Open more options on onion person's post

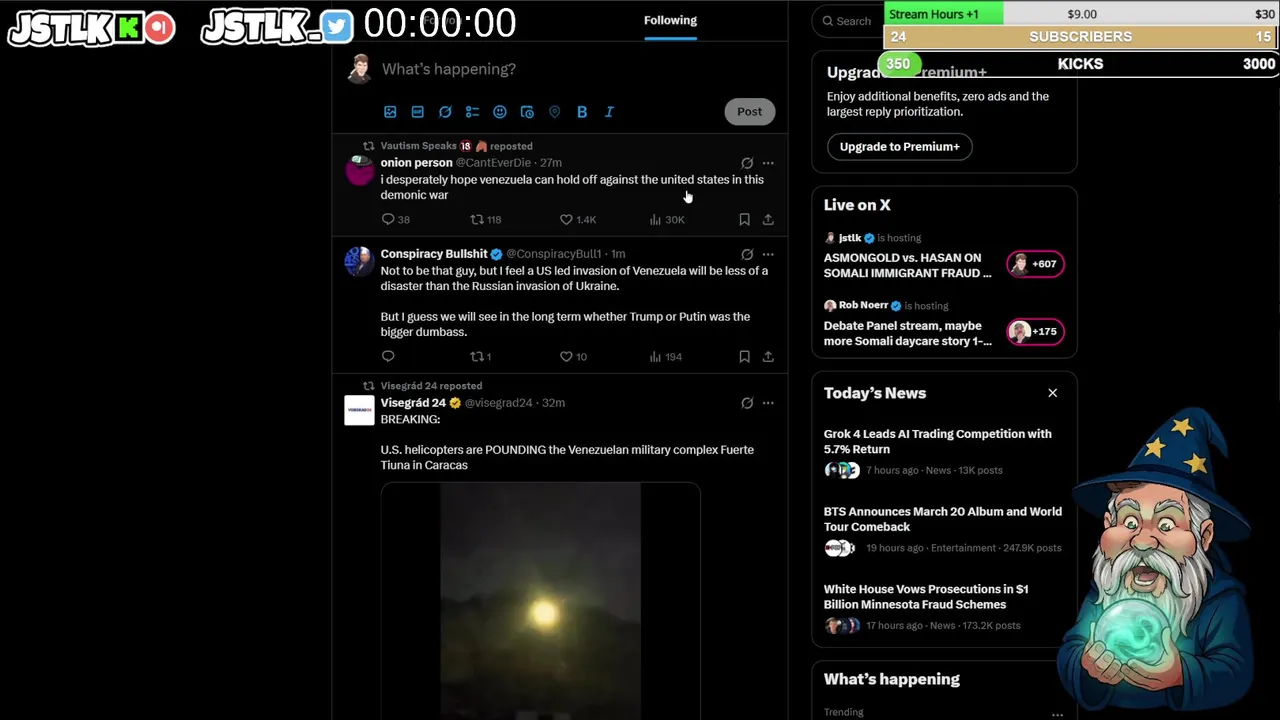pyautogui.click(x=768, y=163)
